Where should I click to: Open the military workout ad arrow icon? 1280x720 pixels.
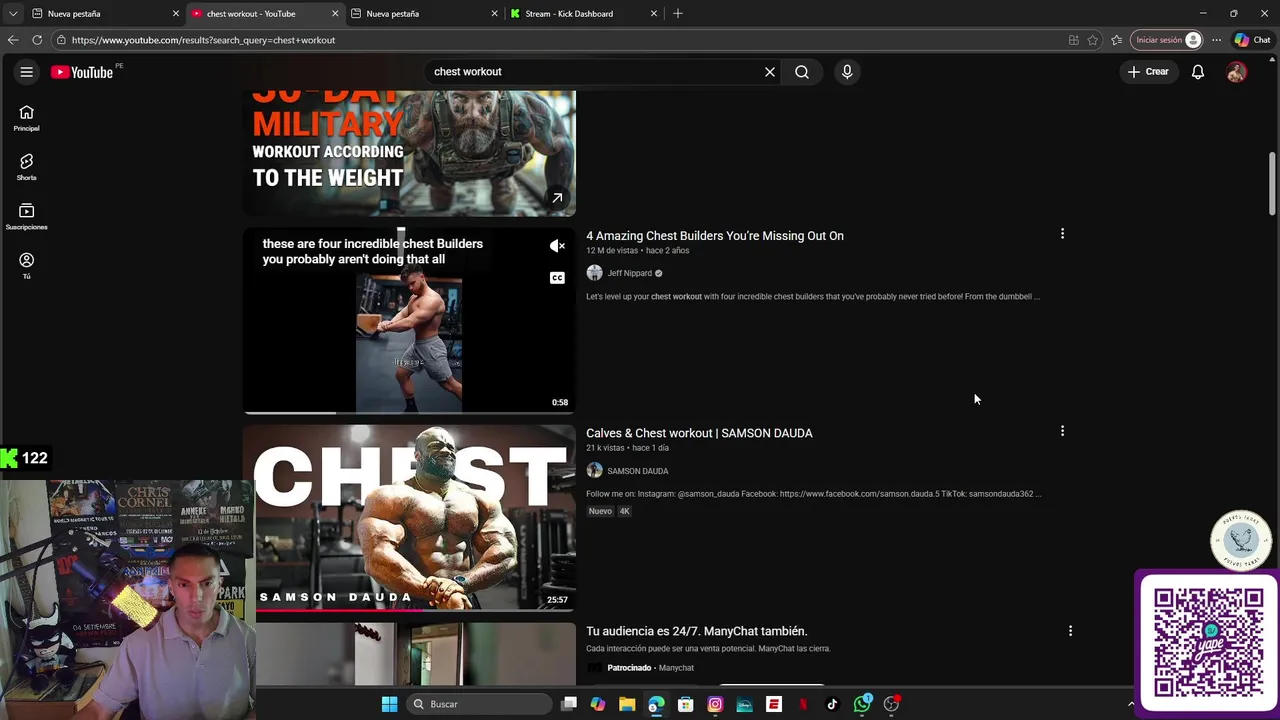(x=557, y=198)
